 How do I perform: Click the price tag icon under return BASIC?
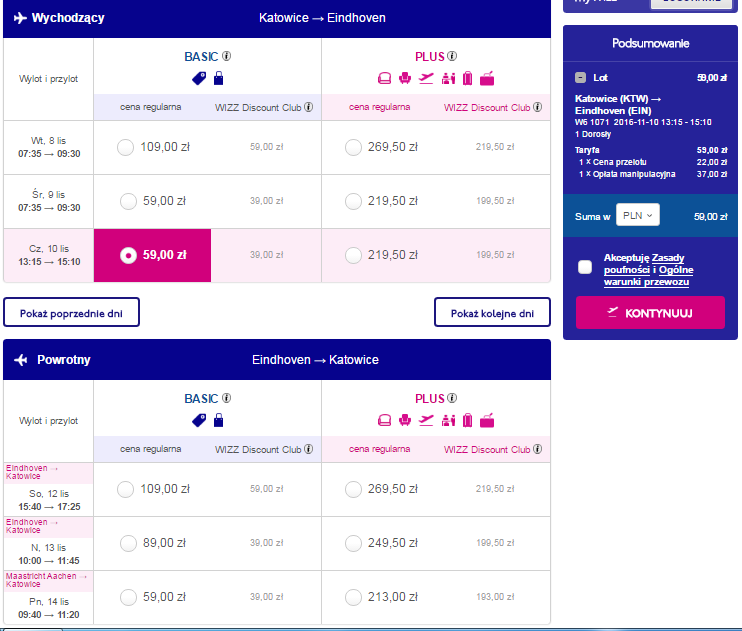[199, 420]
